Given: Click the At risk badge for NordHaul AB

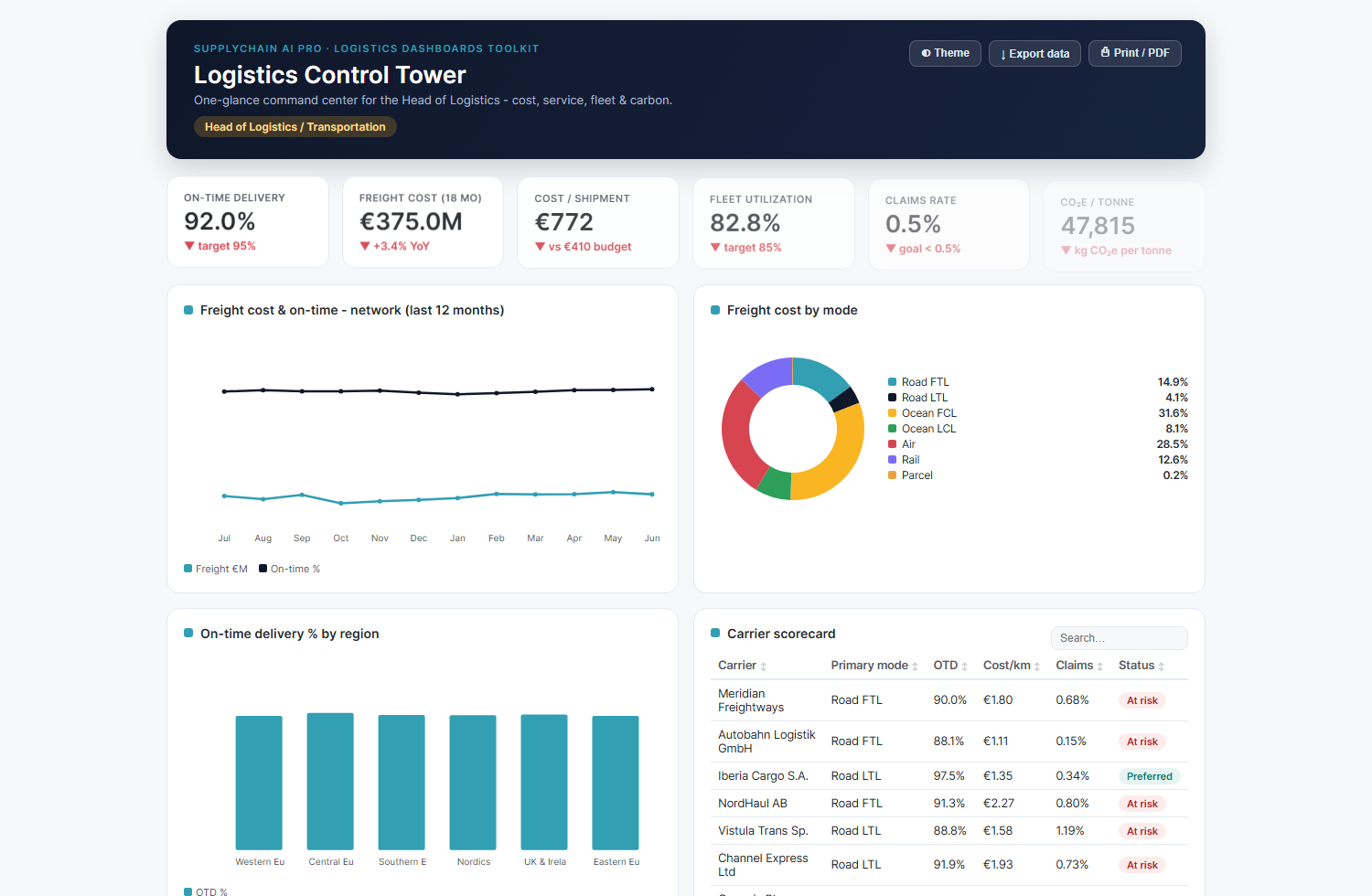Looking at the screenshot, I should (1142, 804).
